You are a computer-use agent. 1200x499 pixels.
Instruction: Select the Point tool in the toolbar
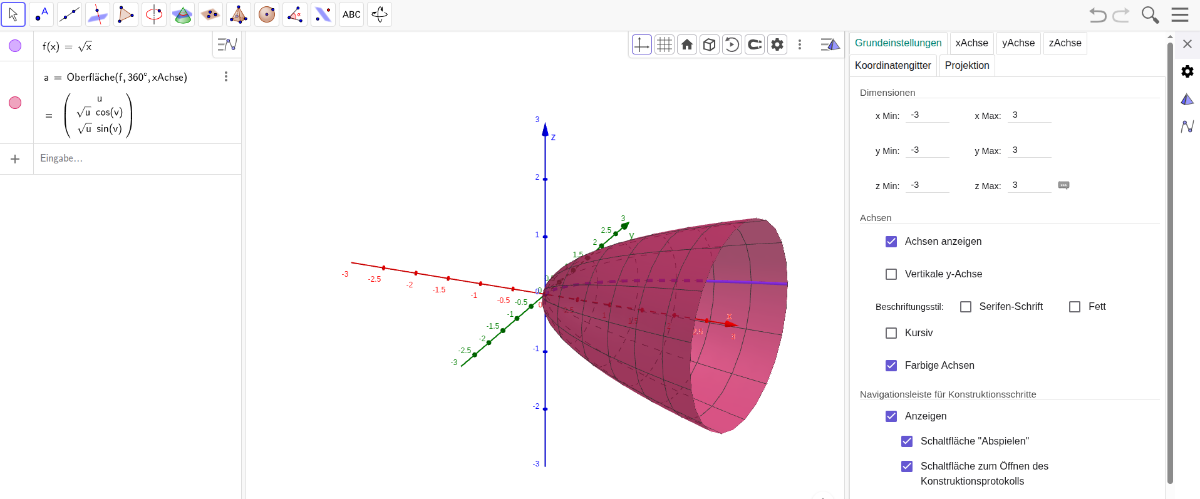tap(41, 14)
